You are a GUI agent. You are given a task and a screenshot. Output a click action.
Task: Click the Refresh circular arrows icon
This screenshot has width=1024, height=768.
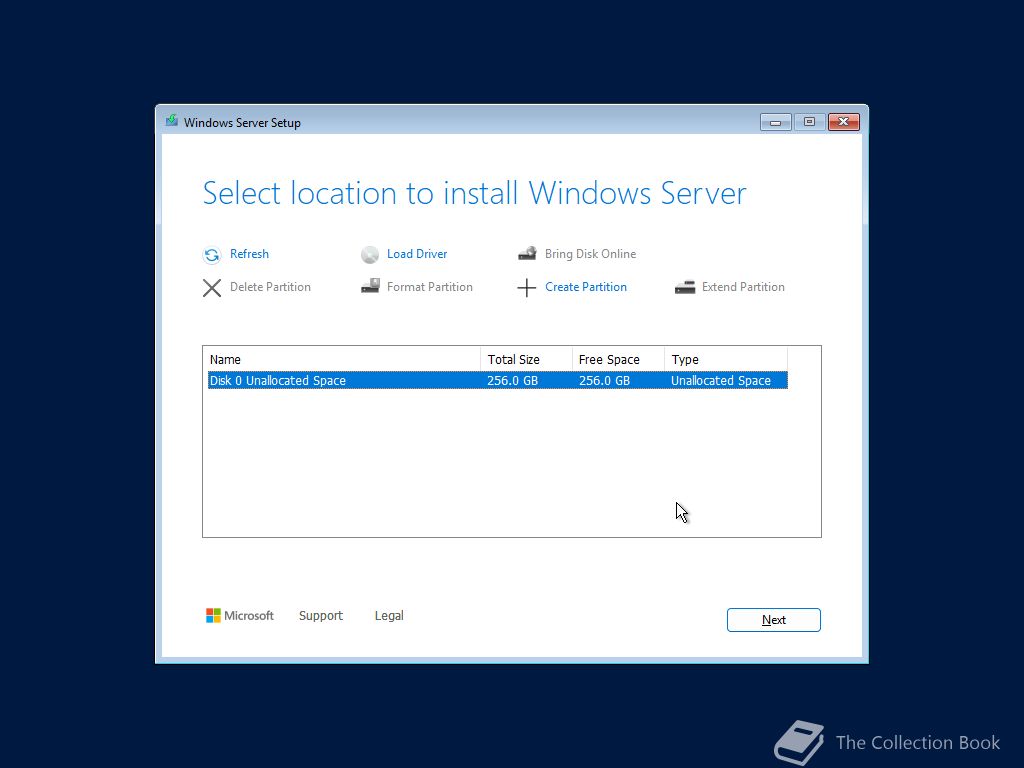click(212, 255)
